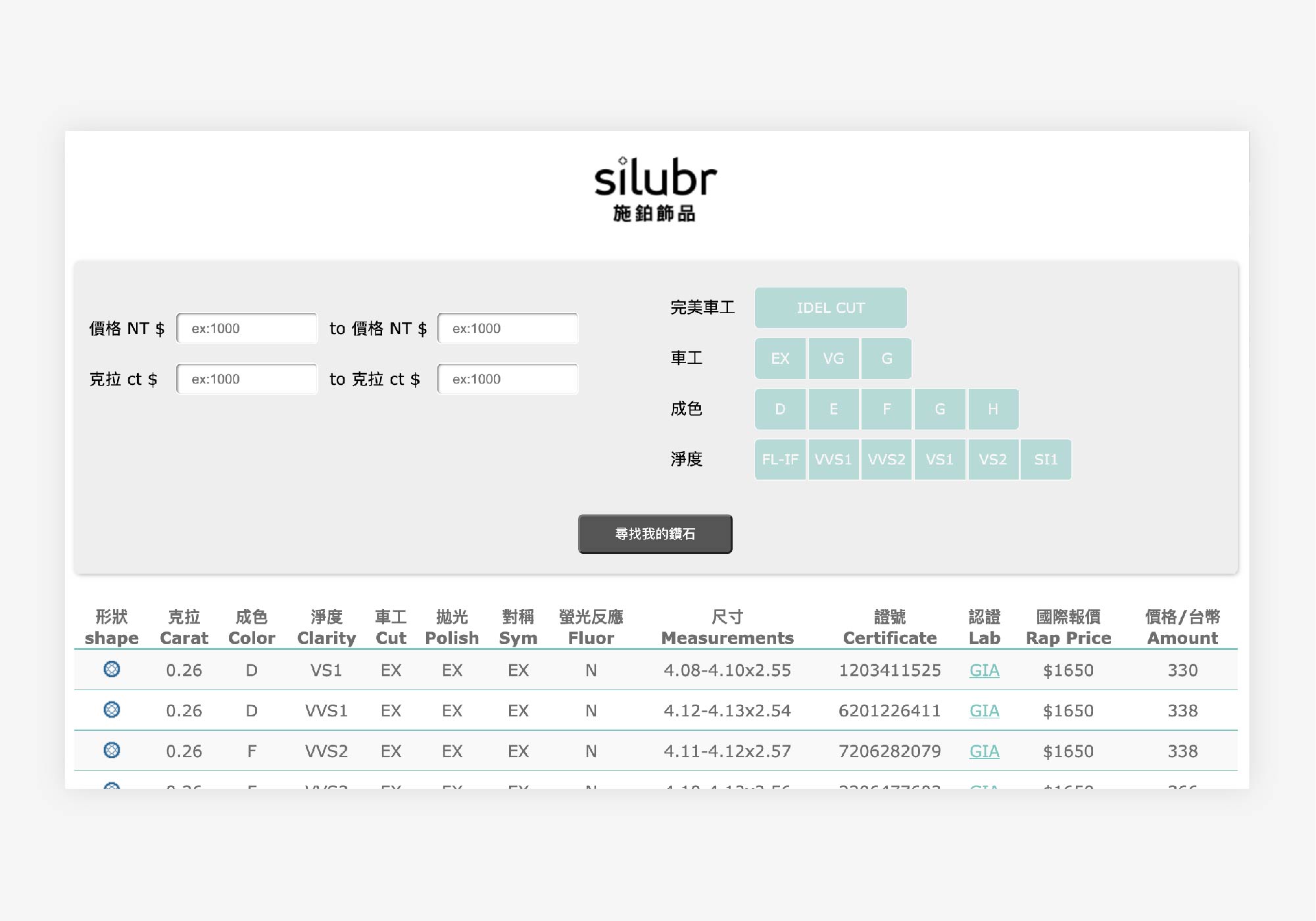This screenshot has height=921, width=1316.
Task: Click the 形狀 shape column header
Action: click(x=112, y=628)
